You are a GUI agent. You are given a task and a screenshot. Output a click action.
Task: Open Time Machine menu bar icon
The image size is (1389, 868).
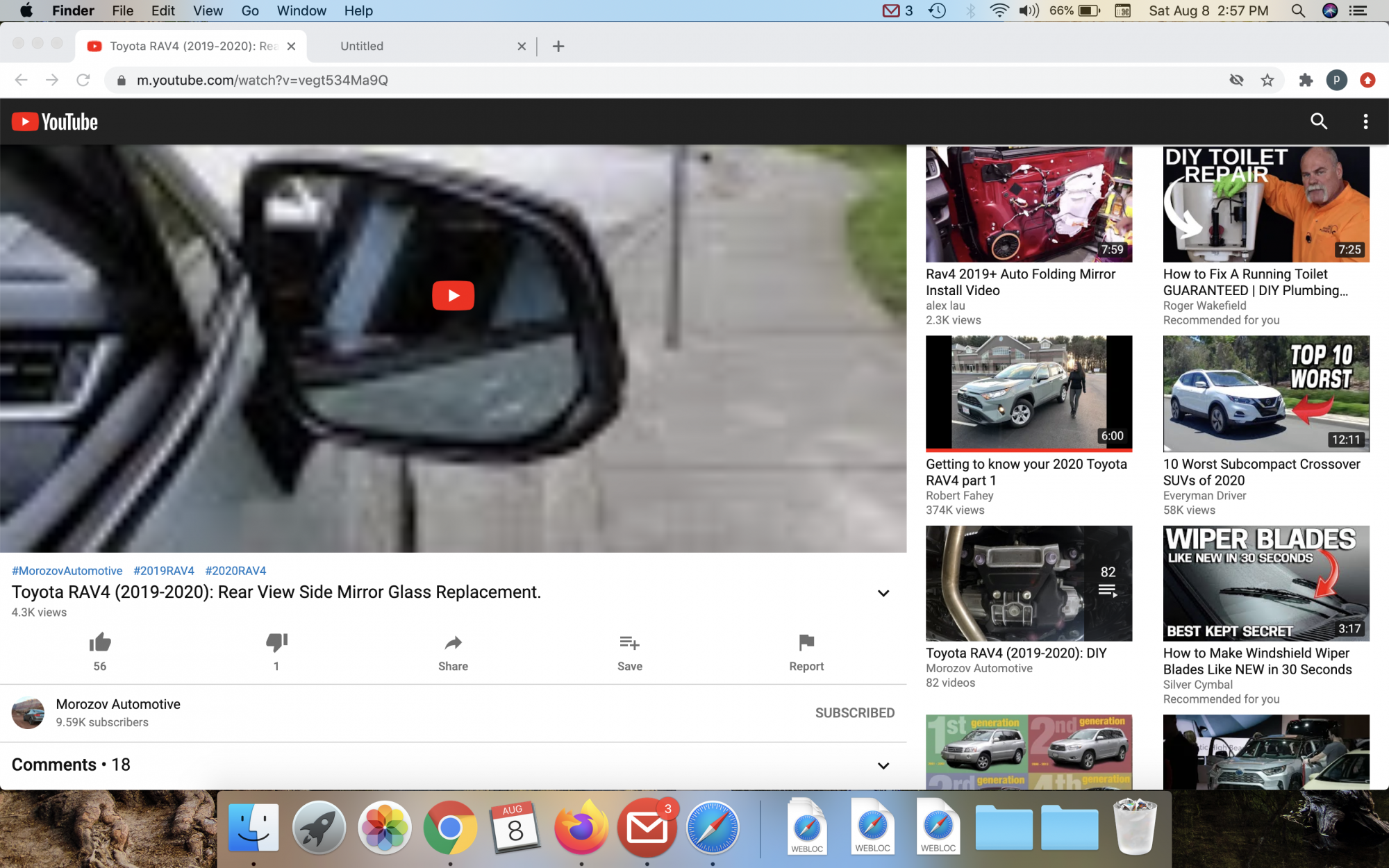pyautogui.click(x=938, y=10)
